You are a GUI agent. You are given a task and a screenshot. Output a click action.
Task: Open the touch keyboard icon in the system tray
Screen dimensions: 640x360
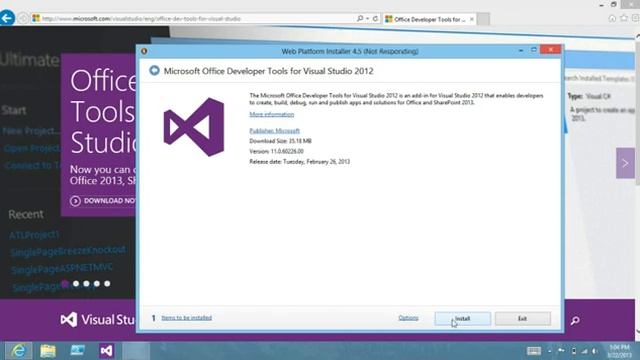click(534, 351)
